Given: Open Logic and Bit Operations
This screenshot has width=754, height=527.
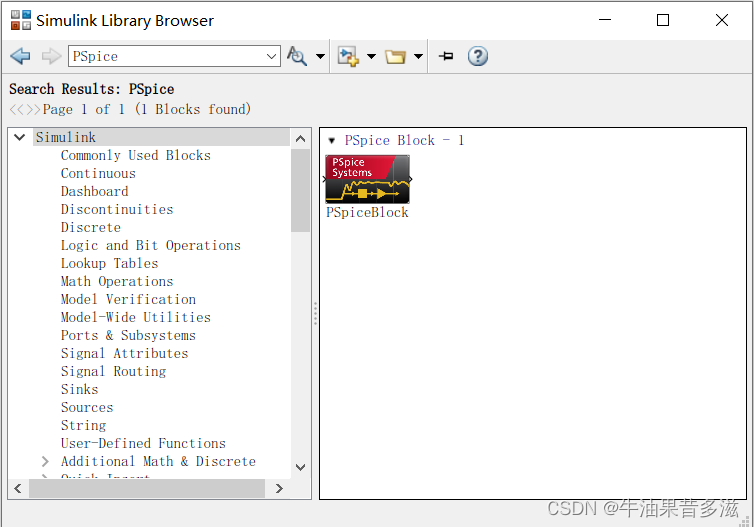Looking at the screenshot, I should (151, 245).
